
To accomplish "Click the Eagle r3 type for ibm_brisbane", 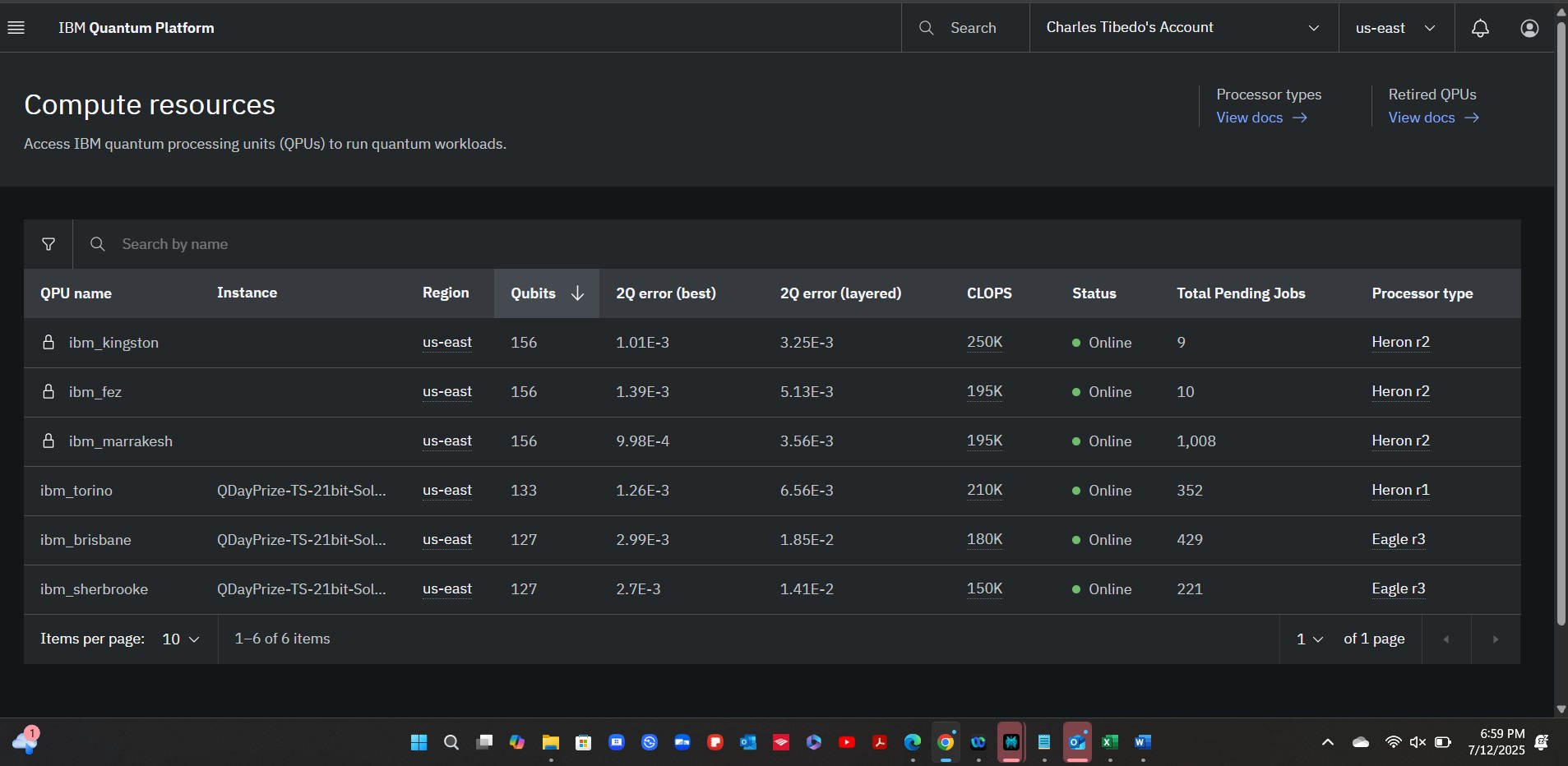I will tap(1398, 539).
